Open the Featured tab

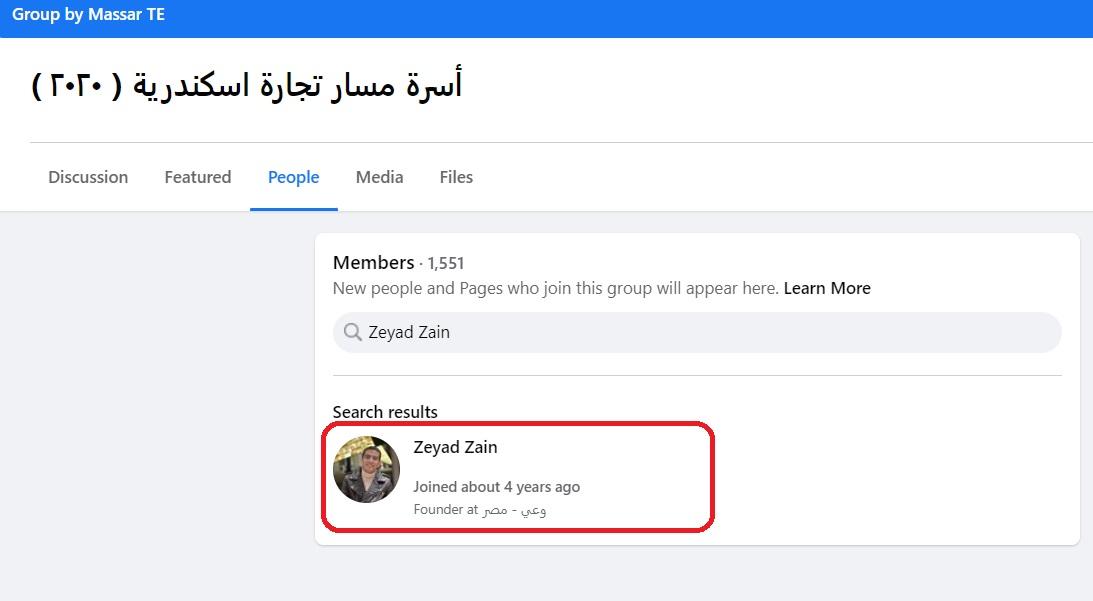[197, 177]
